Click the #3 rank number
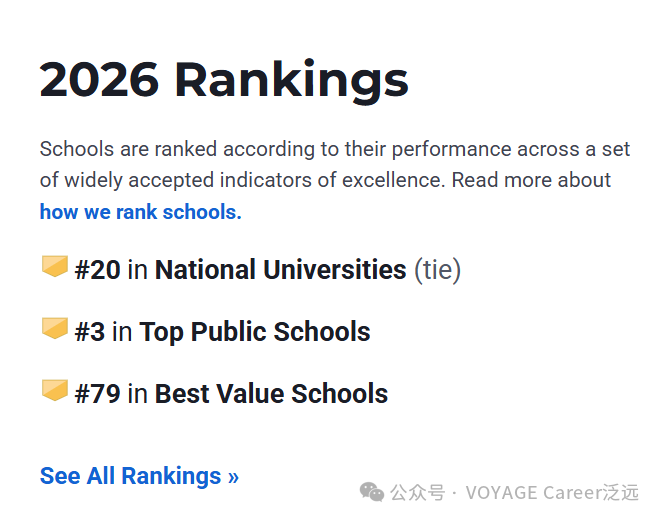Image resolution: width=660 pixels, height=519 pixels. tap(89, 332)
